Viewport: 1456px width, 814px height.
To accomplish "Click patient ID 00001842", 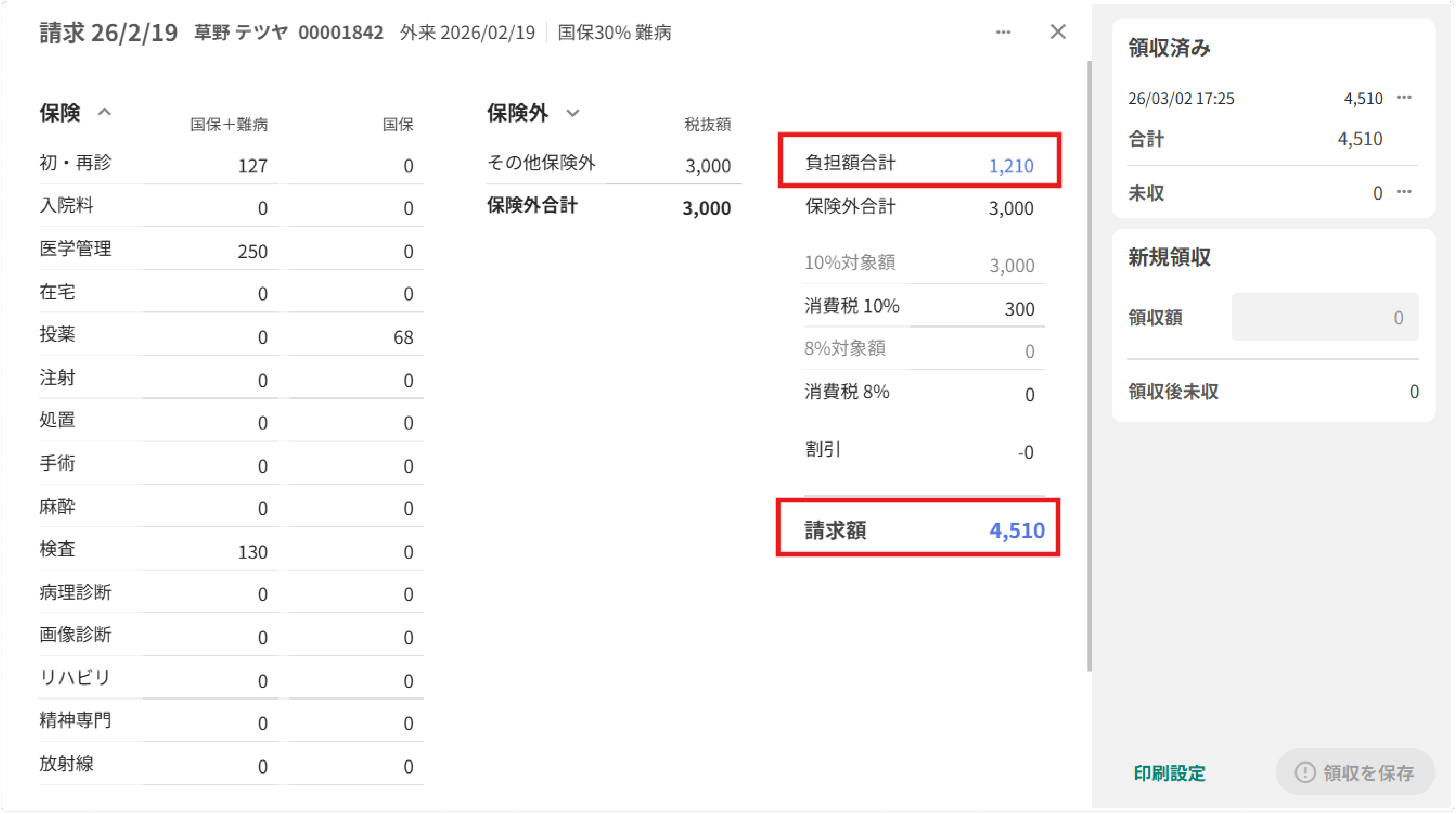I will (x=341, y=33).
